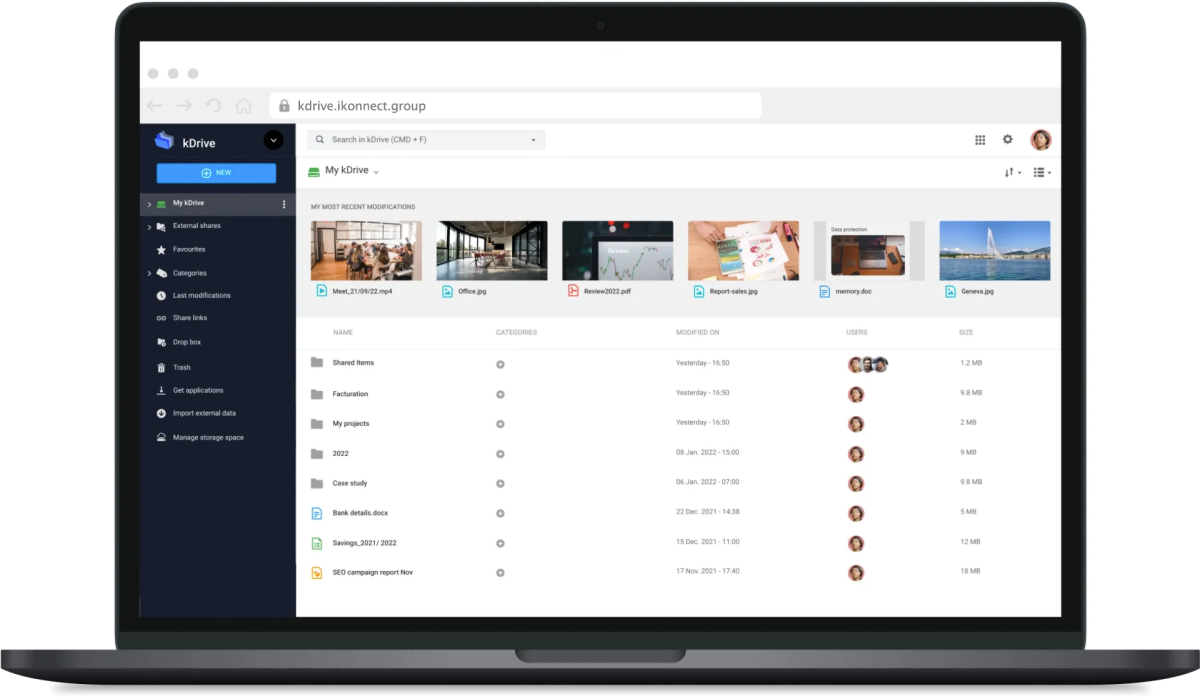
Task: Sort by the NAME column header
Action: pyautogui.click(x=343, y=332)
